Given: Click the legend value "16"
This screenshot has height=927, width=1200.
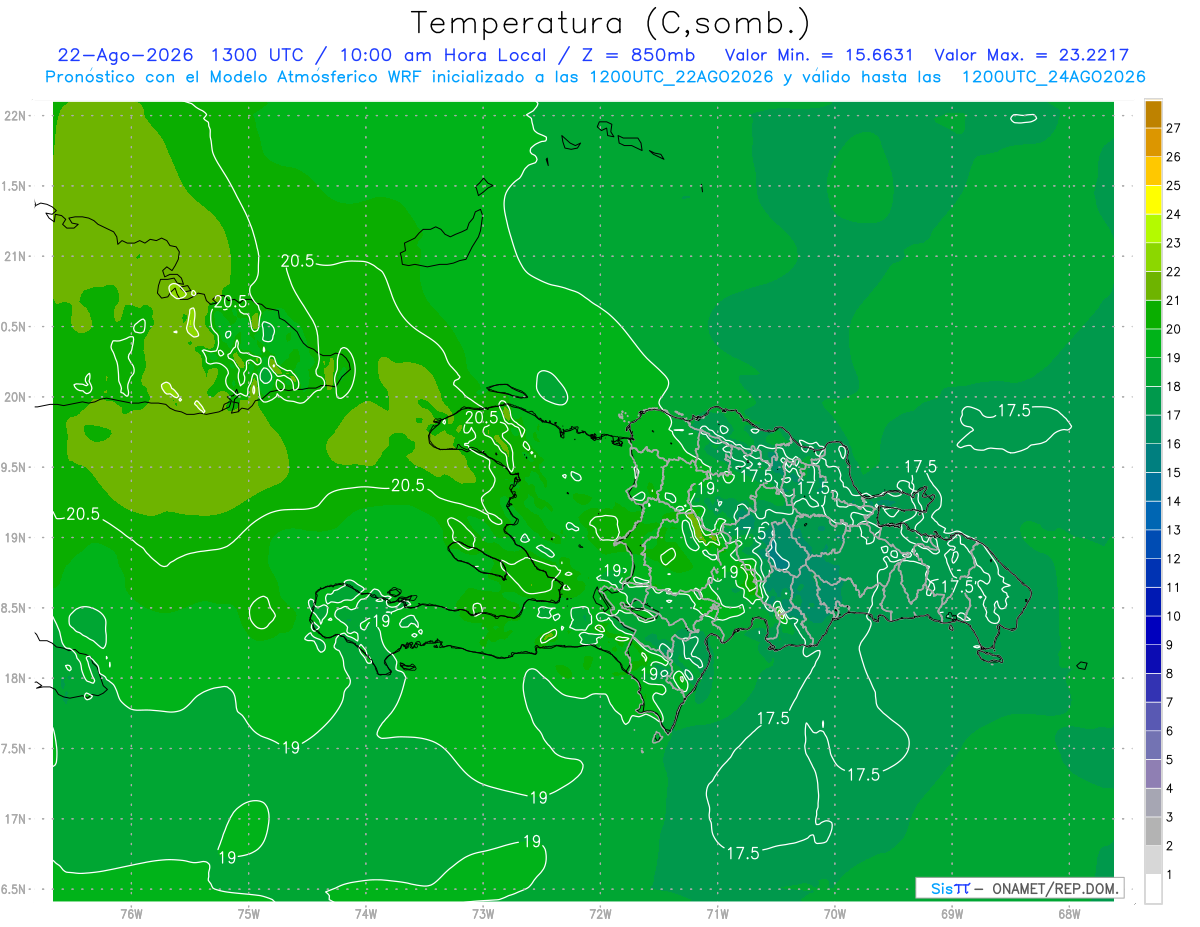Looking at the screenshot, I should coord(1173,444).
